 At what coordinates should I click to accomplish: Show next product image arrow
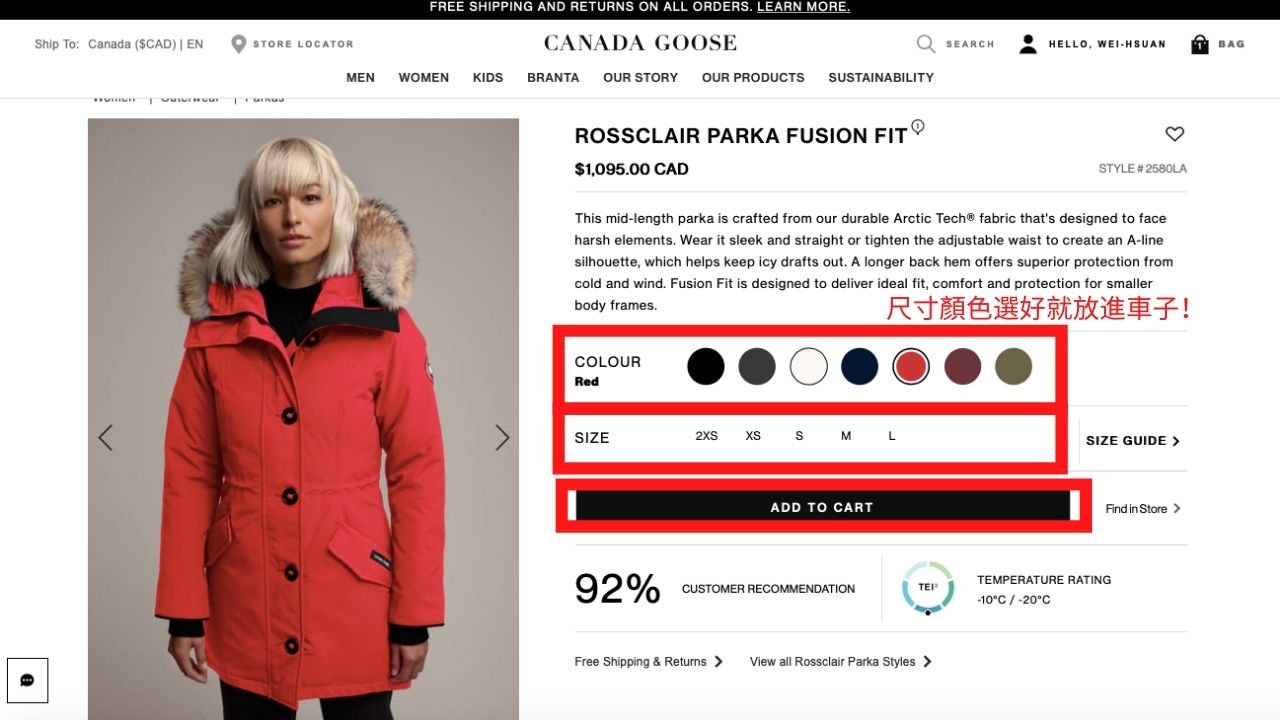[x=502, y=437]
